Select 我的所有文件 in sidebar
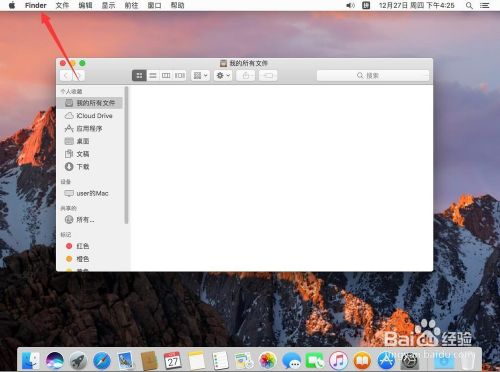 coord(90,103)
